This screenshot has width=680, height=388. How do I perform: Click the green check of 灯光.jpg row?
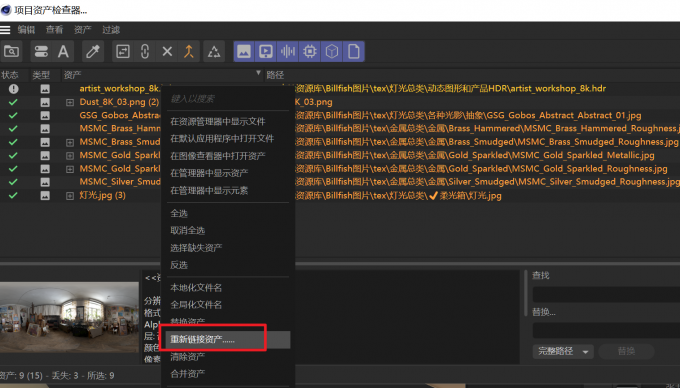[x=13, y=196]
